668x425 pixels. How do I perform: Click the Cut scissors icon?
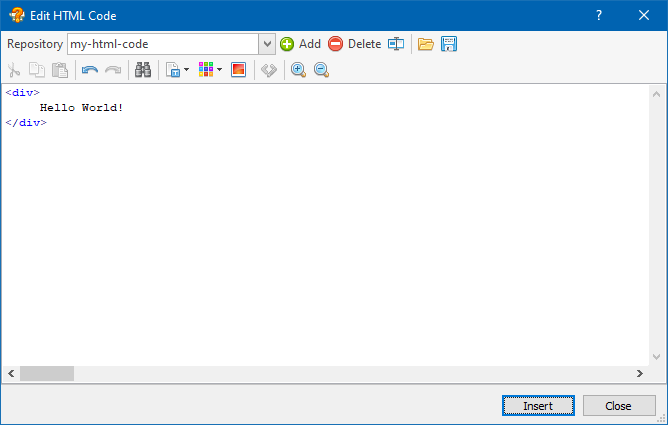tap(14, 70)
